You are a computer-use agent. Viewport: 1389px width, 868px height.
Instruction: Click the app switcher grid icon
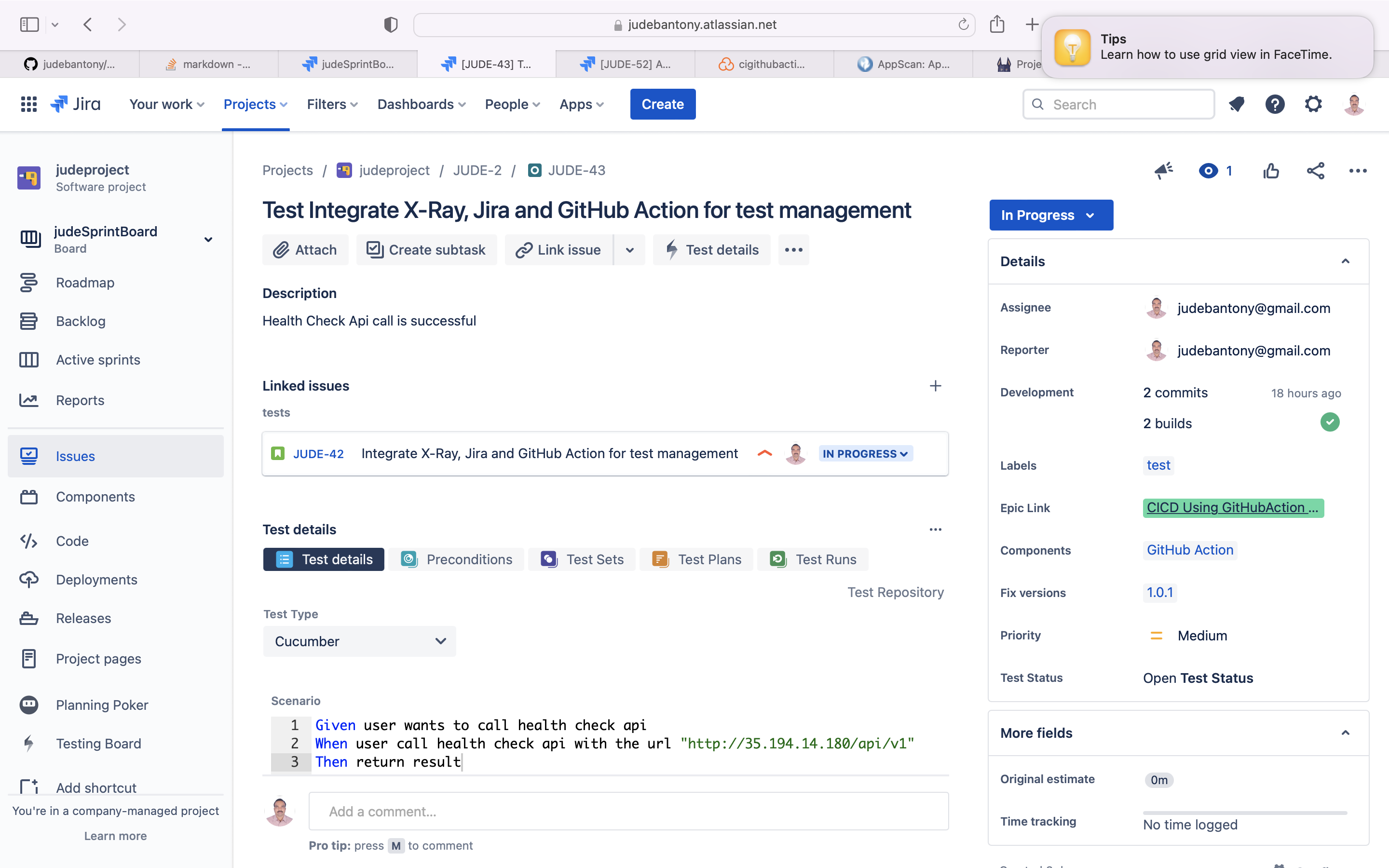(x=29, y=105)
